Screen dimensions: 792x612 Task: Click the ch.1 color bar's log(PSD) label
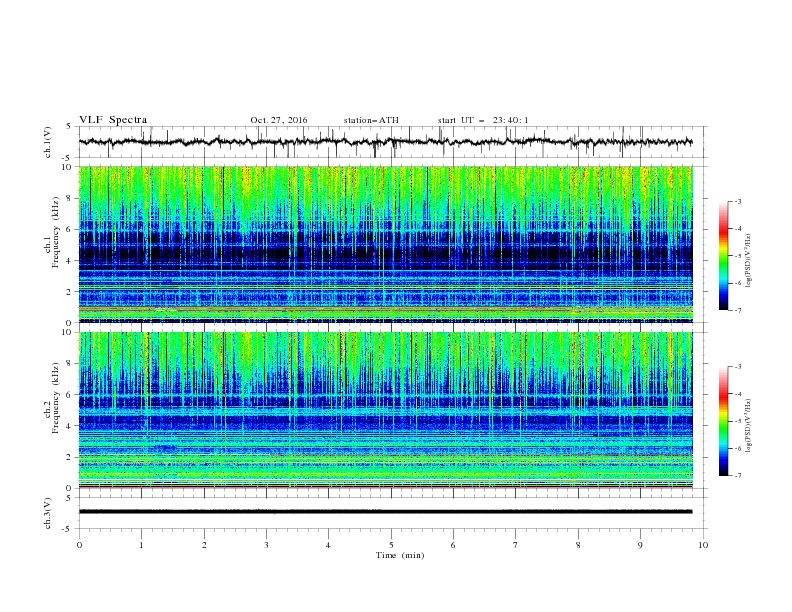pos(749,261)
